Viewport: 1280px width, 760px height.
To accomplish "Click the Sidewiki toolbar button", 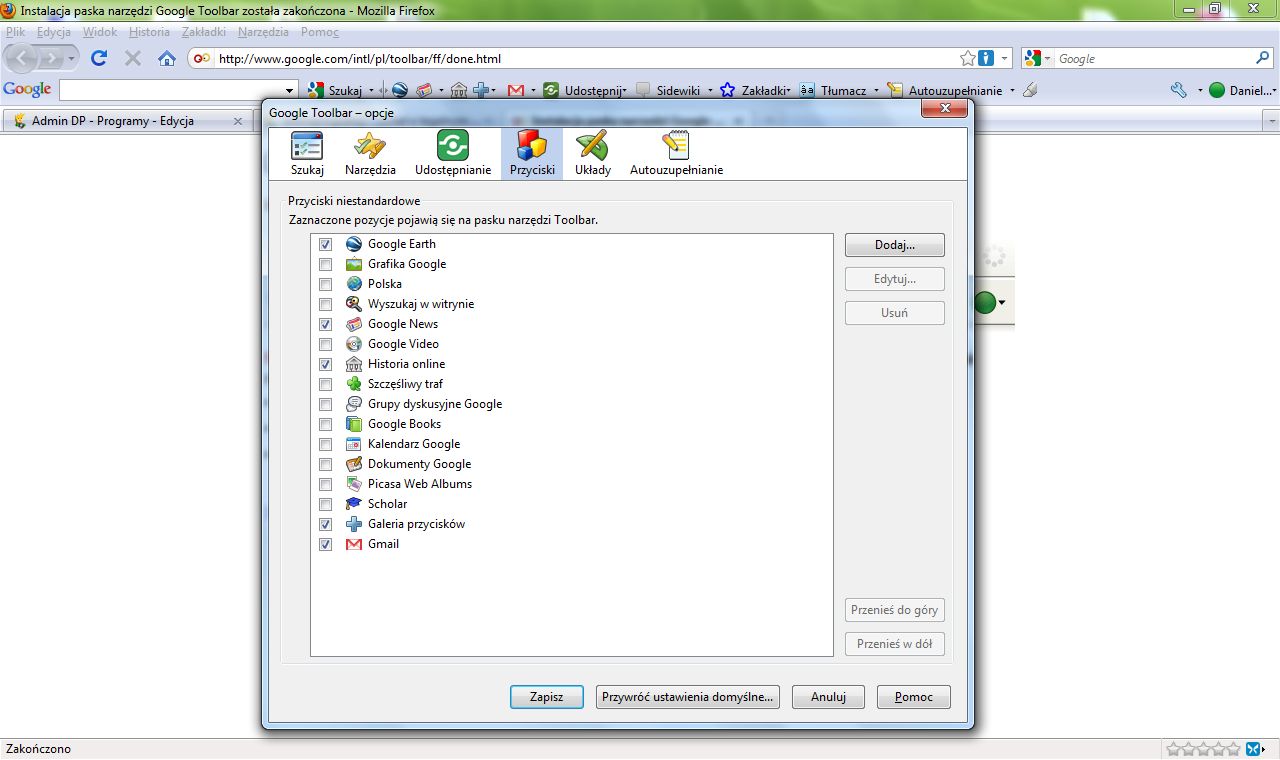I will coord(668,90).
